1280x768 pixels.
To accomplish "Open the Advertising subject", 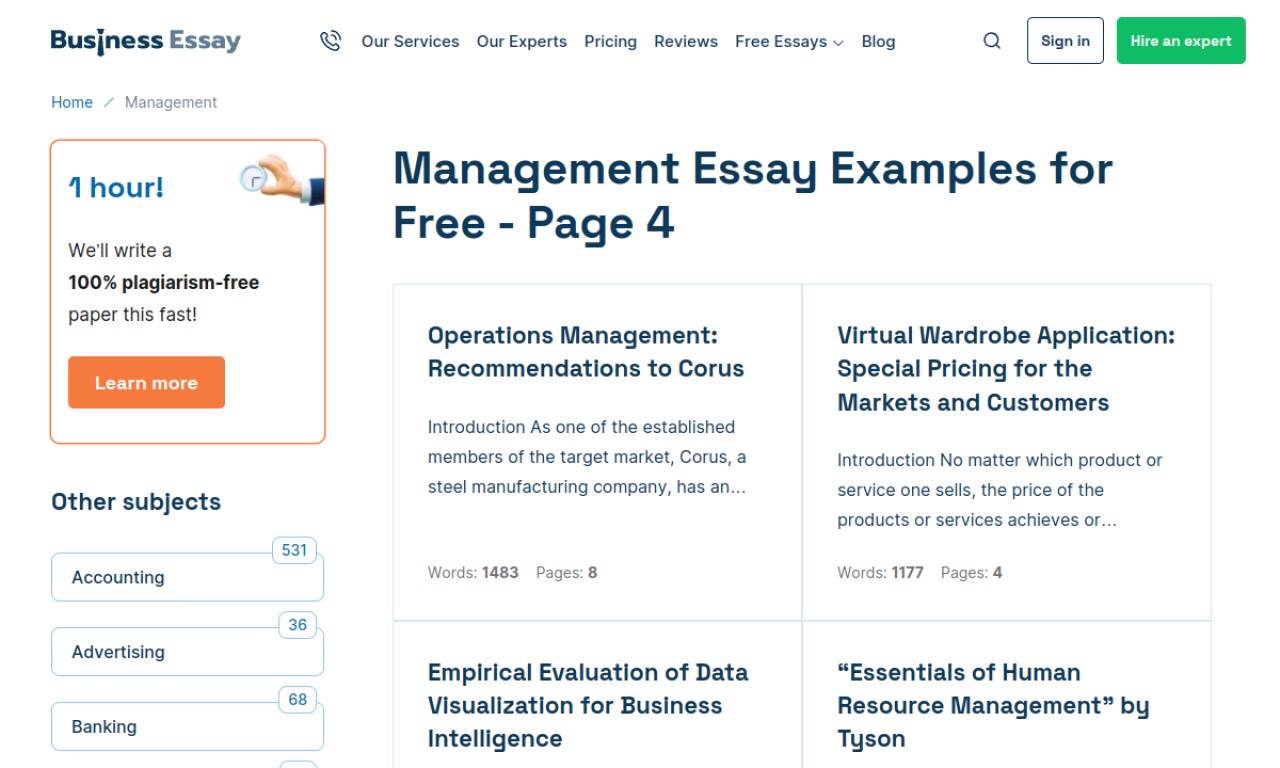I will tap(188, 652).
